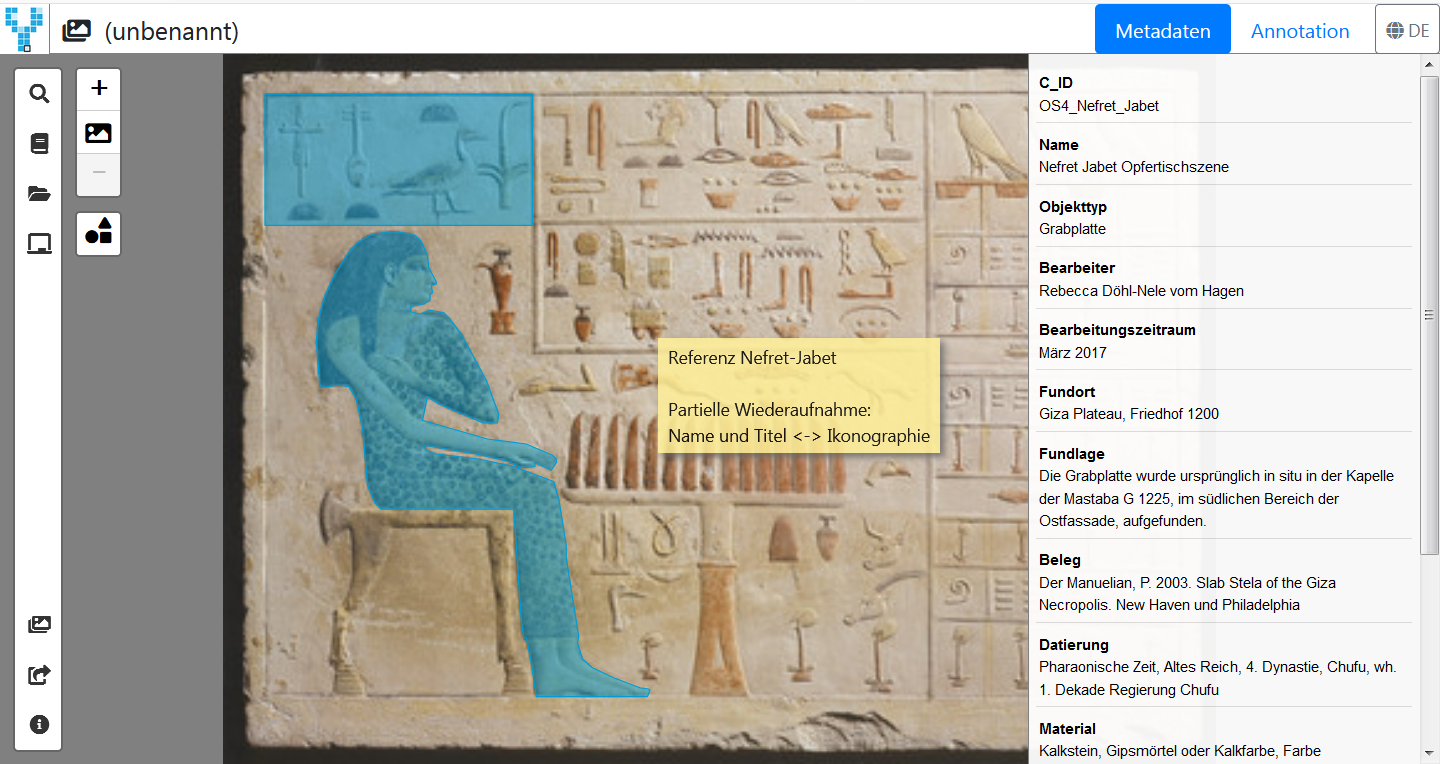This screenshot has height=764, width=1440.
Task: Click the Kalkstein, Gipsmörtel oder Kalkfarbe text
Action: (1182, 751)
